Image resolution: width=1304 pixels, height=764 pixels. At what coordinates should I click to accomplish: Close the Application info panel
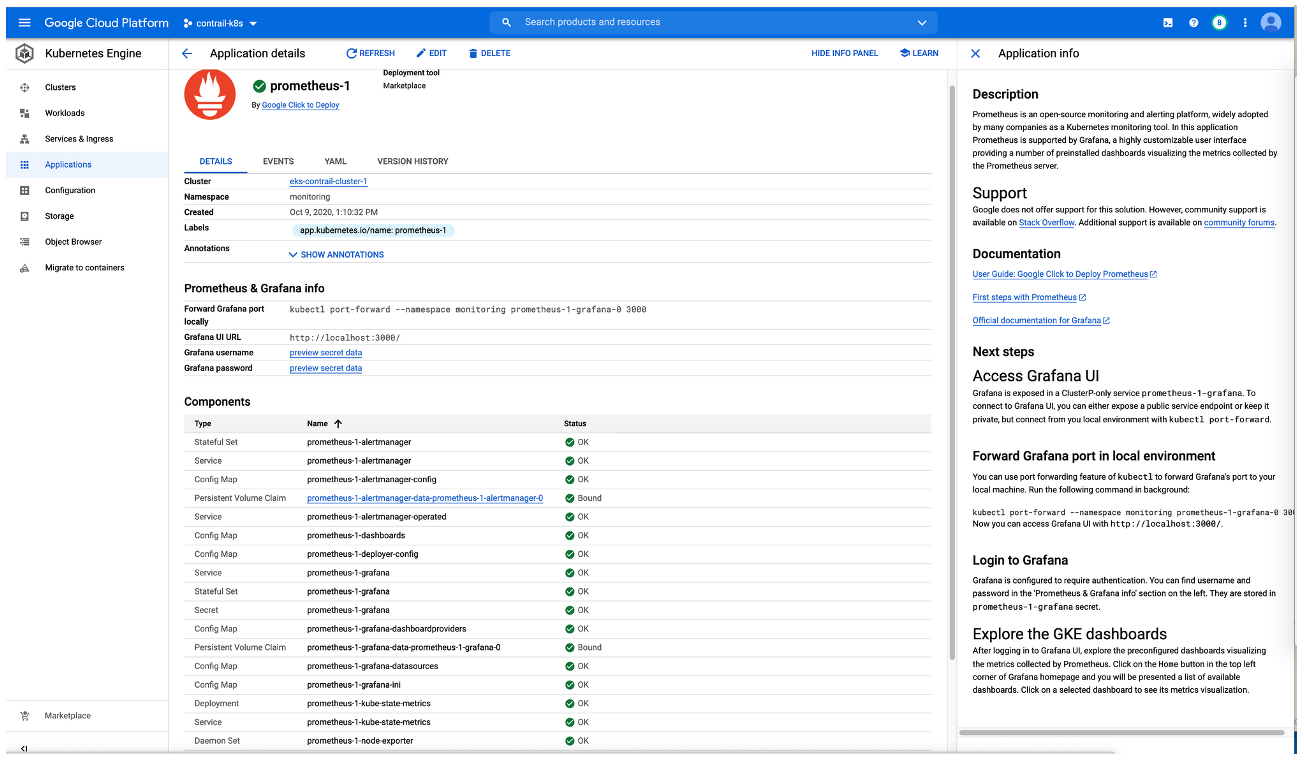(x=976, y=53)
